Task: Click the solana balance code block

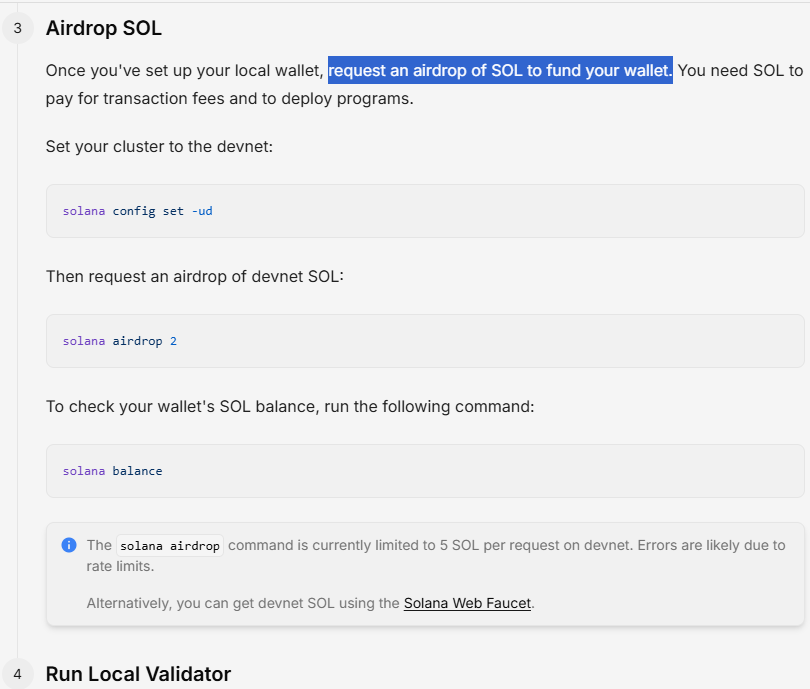Action: pos(425,471)
